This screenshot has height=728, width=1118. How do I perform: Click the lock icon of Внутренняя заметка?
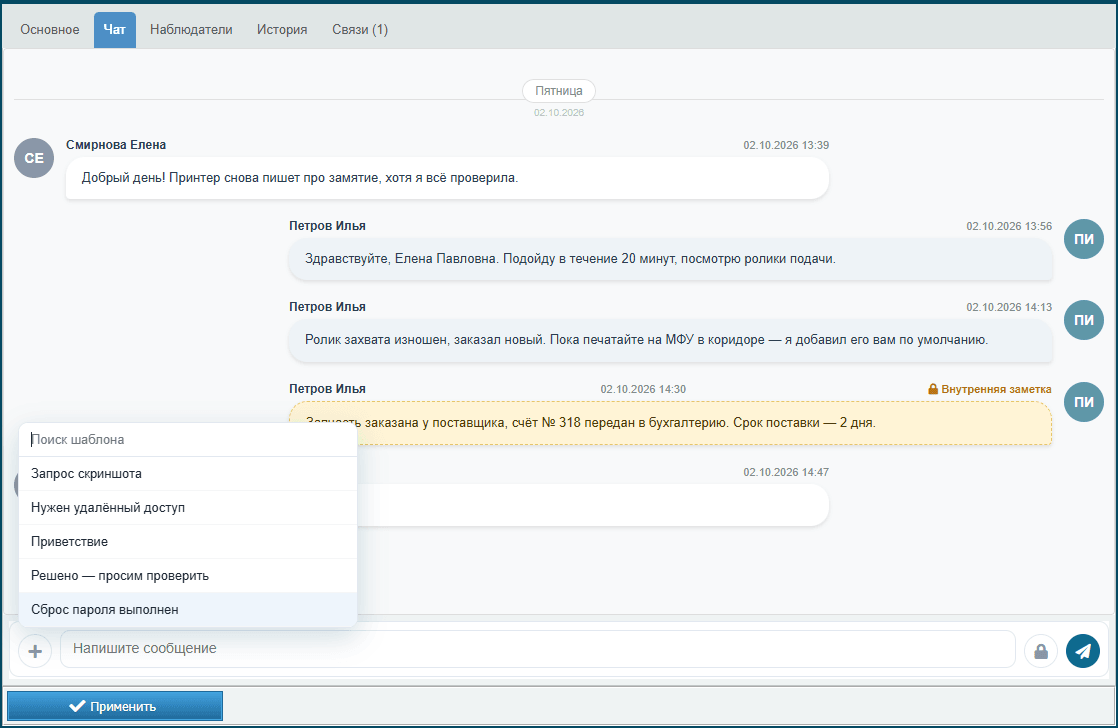point(933,389)
